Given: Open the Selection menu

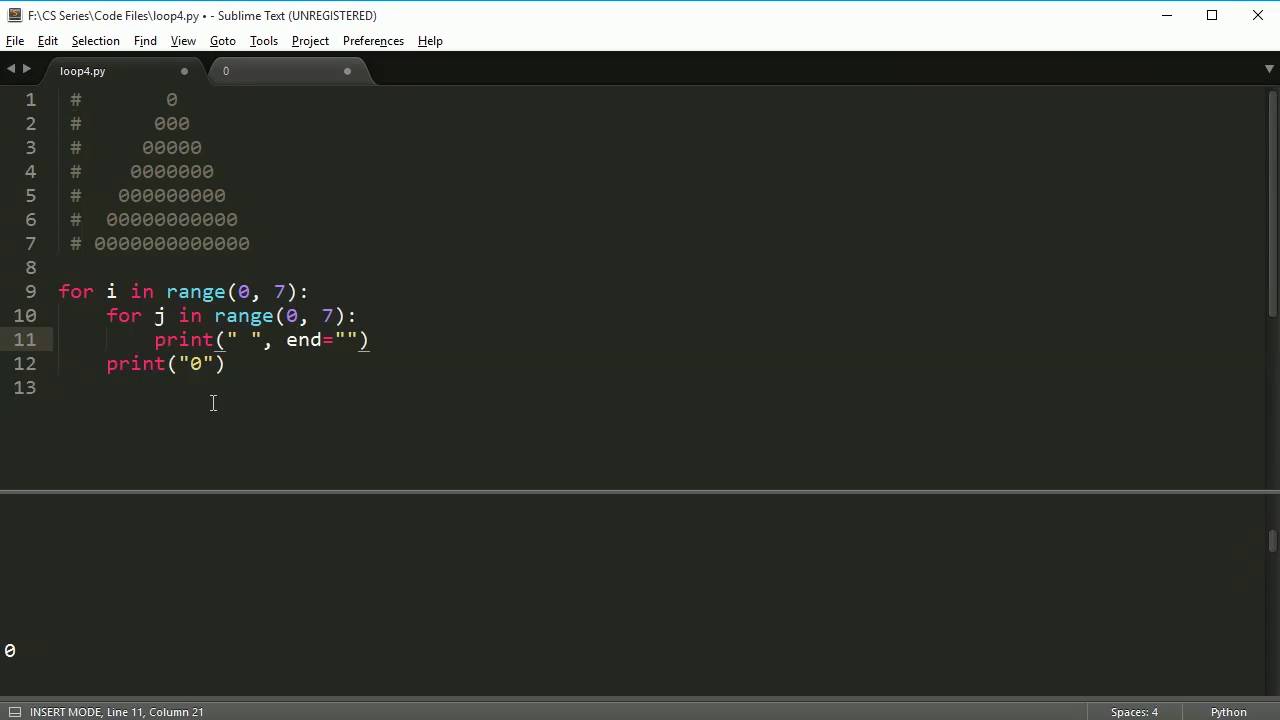Looking at the screenshot, I should (96, 41).
